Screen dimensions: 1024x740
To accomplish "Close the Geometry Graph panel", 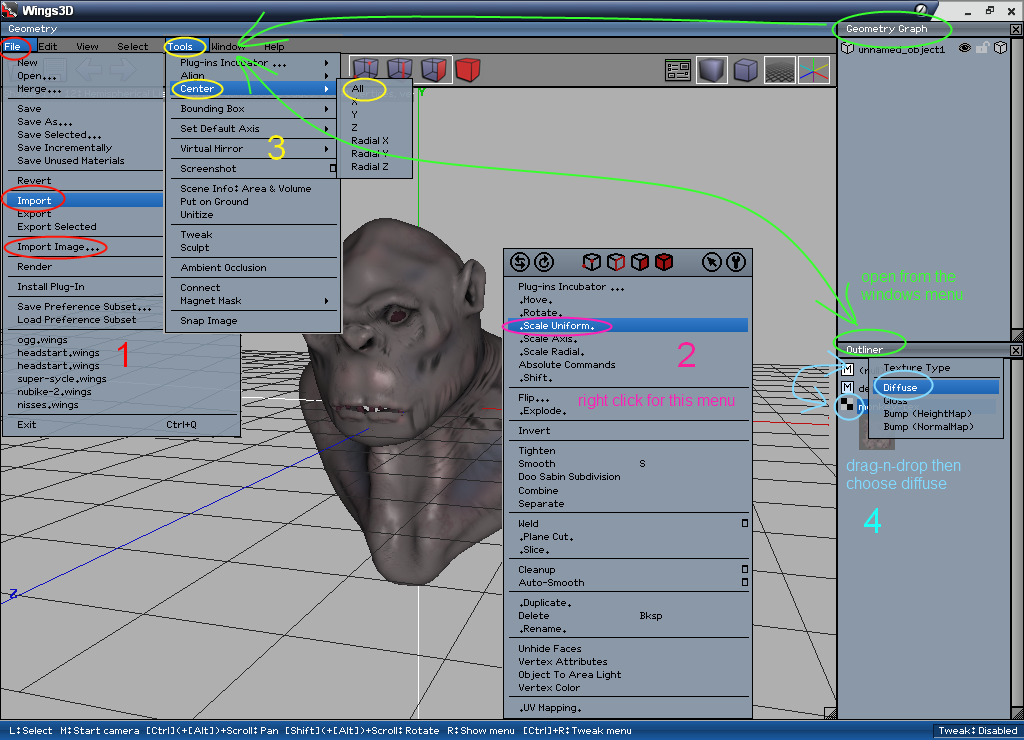I will click(1016, 29).
